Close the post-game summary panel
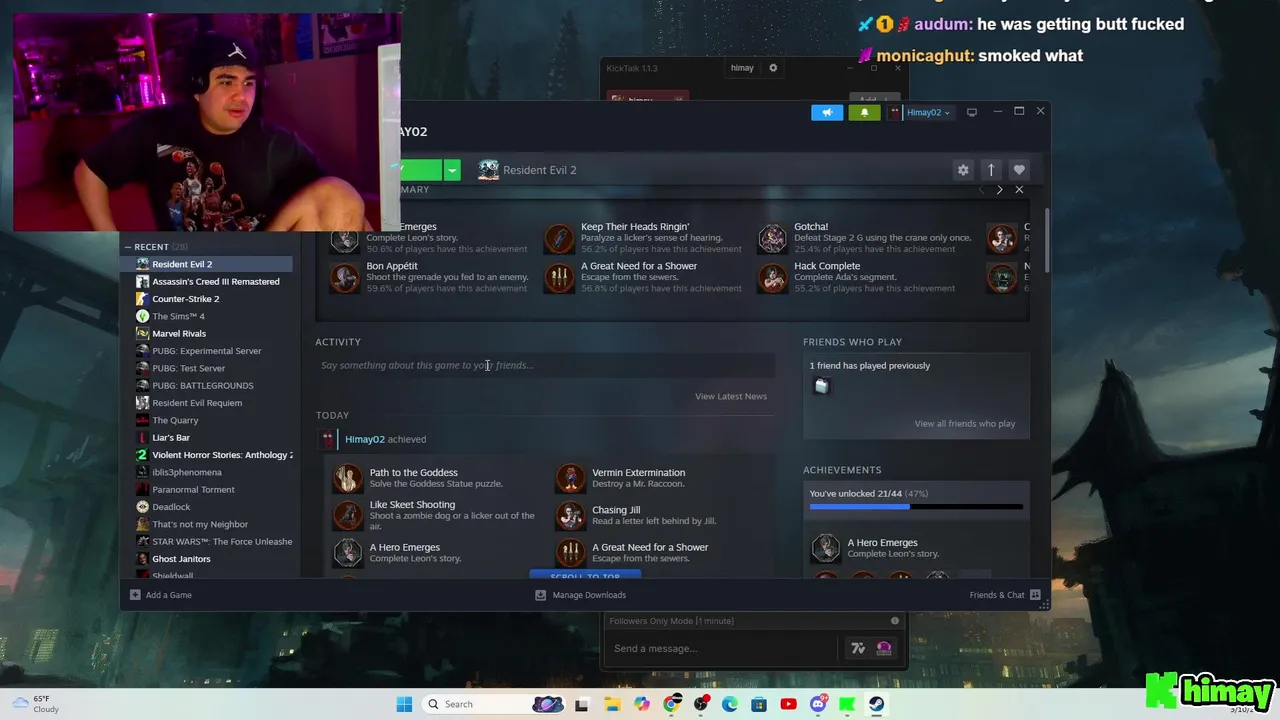The height and width of the screenshot is (720, 1280). (x=1019, y=189)
